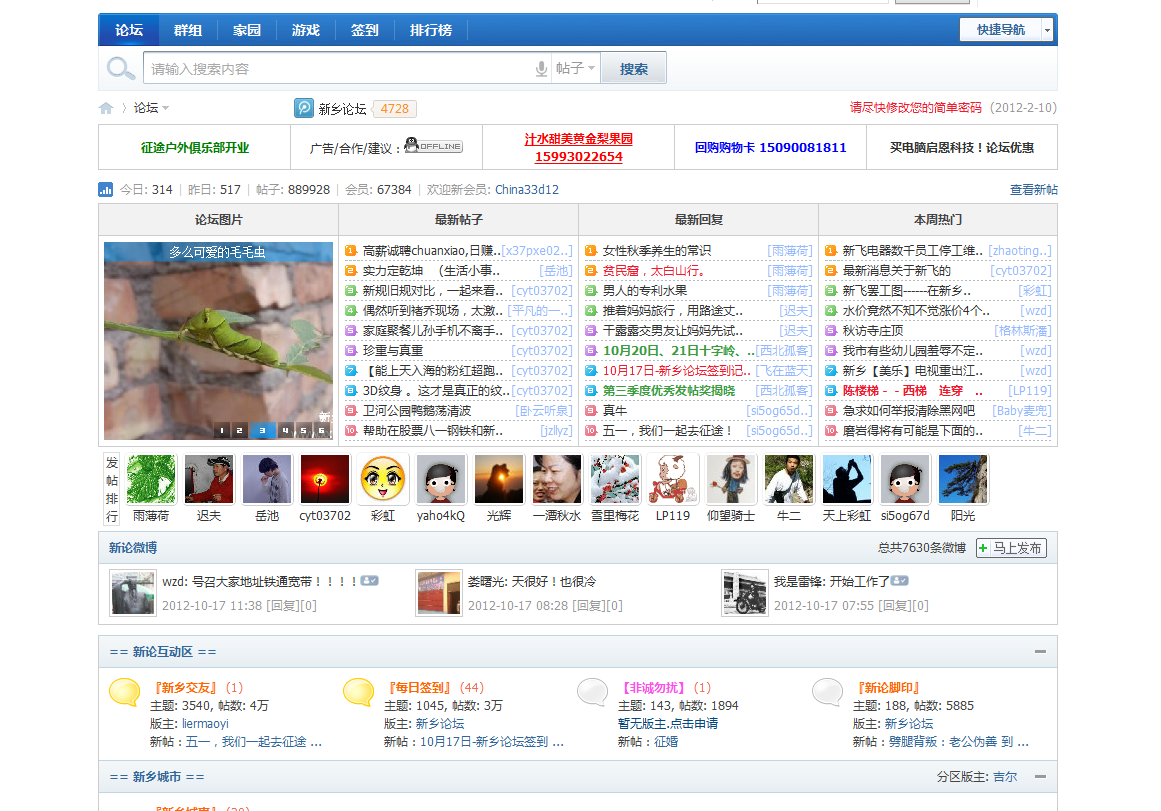Click the bar chart icon next to today's statistics
Viewport: 1161px width, 811px height.
coord(108,189)
